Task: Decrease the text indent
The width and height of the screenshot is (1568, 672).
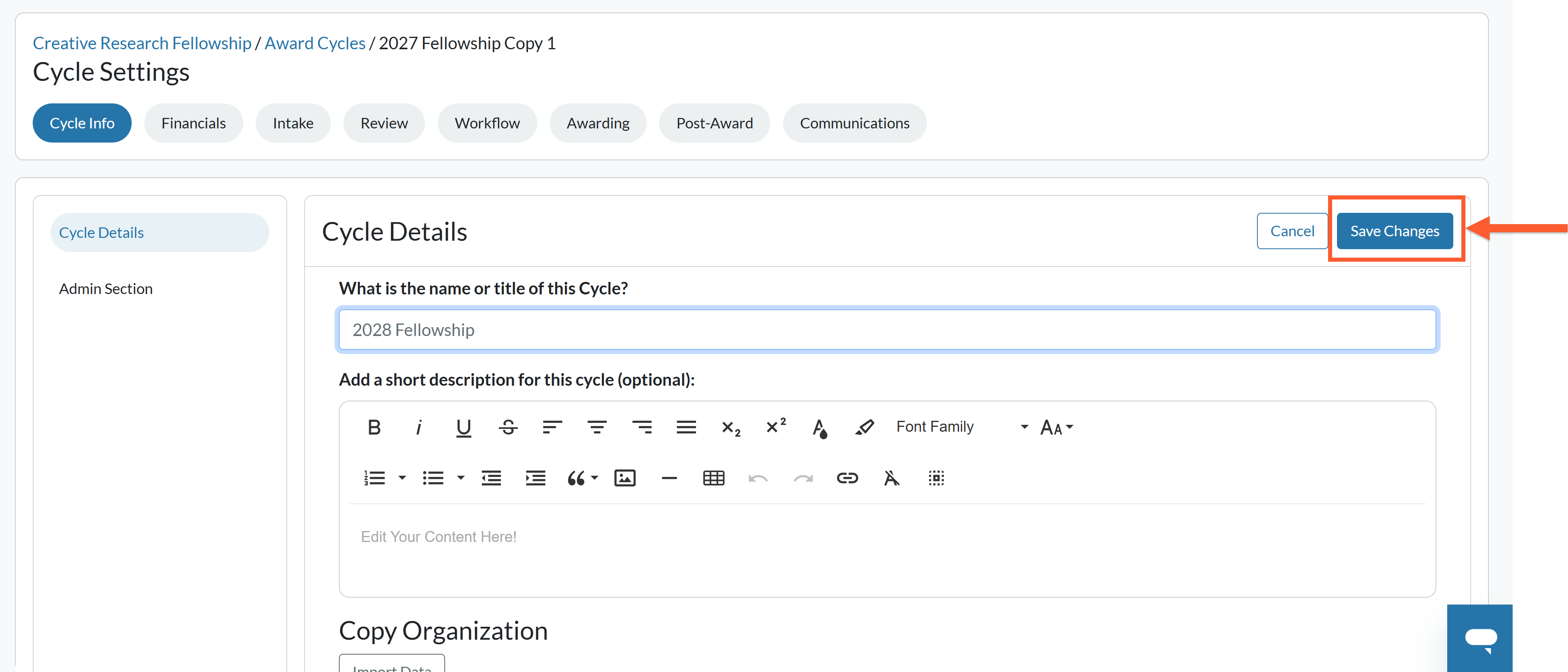Action: pyautogui.click(x=491, y=479)
